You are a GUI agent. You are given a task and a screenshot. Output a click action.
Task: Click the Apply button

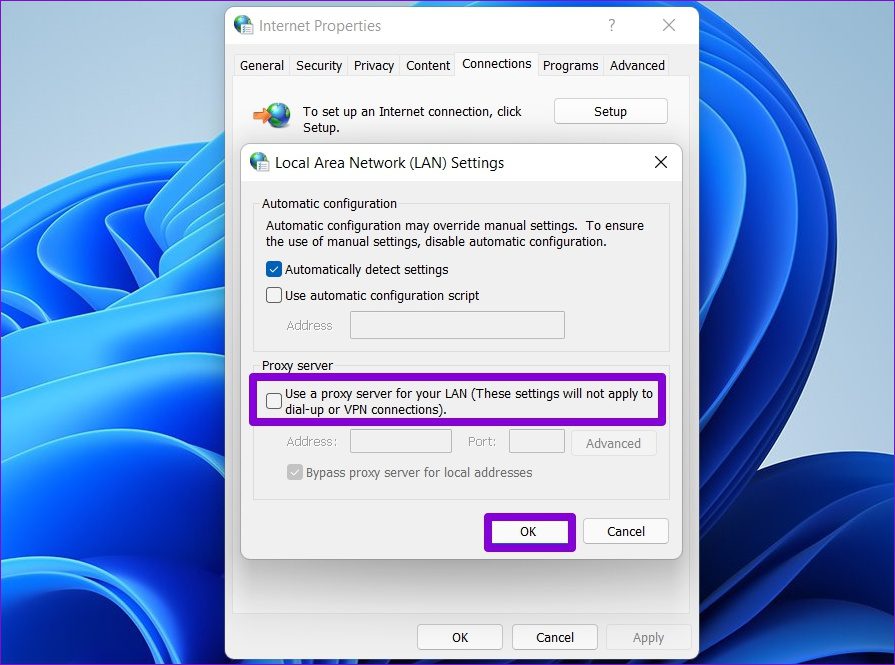[x=648, y=637]
